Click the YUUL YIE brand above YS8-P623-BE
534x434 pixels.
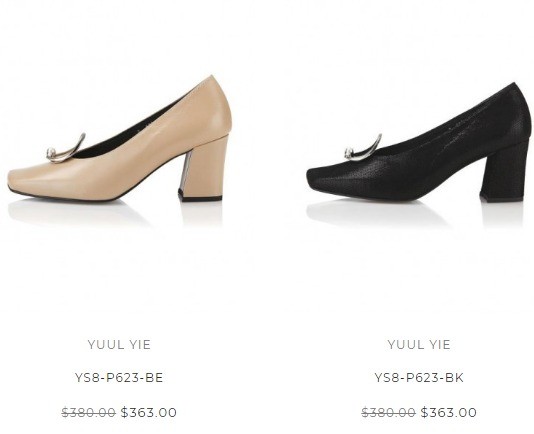(119, 344)
